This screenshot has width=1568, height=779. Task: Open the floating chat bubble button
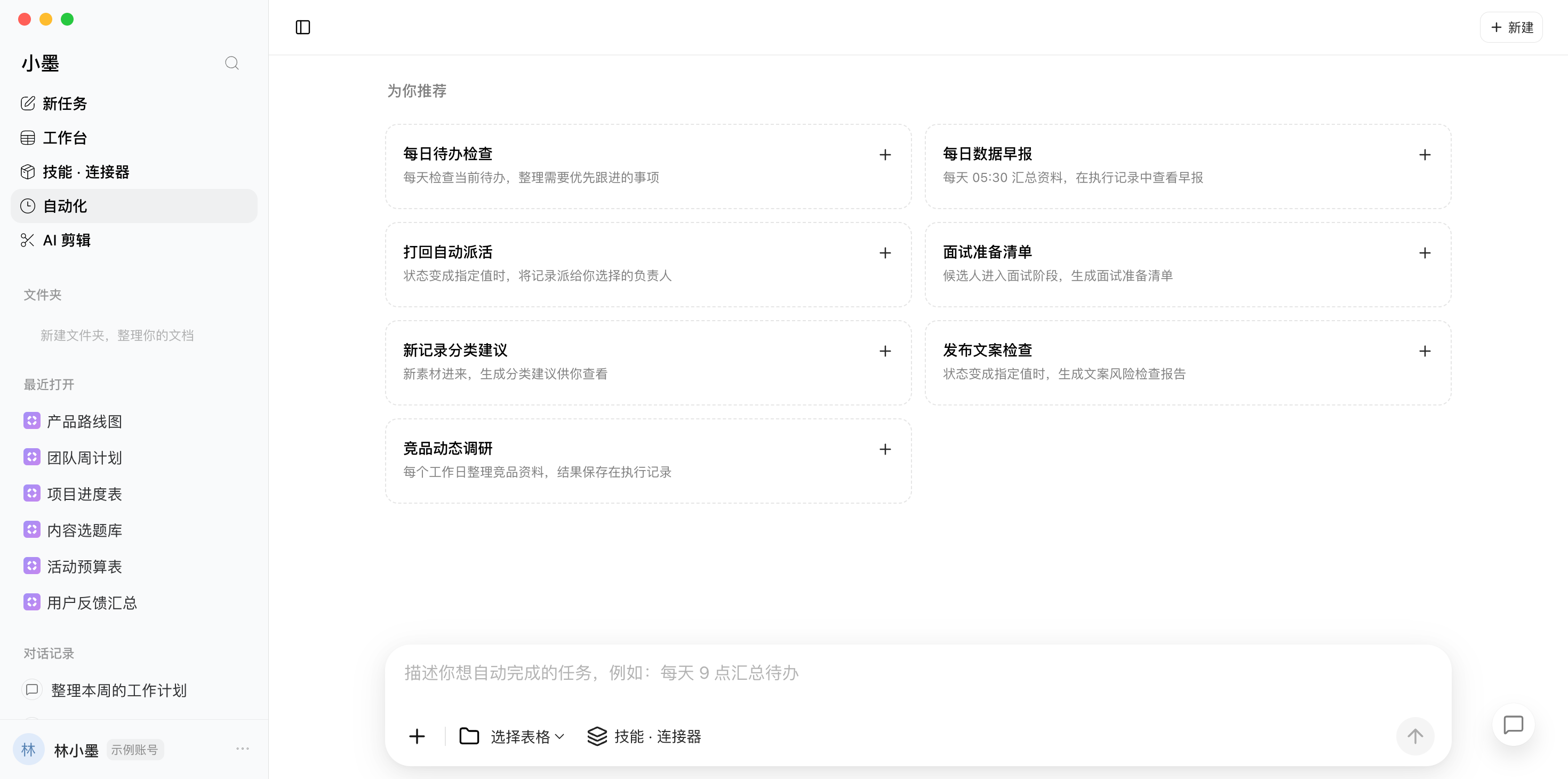1513,725
